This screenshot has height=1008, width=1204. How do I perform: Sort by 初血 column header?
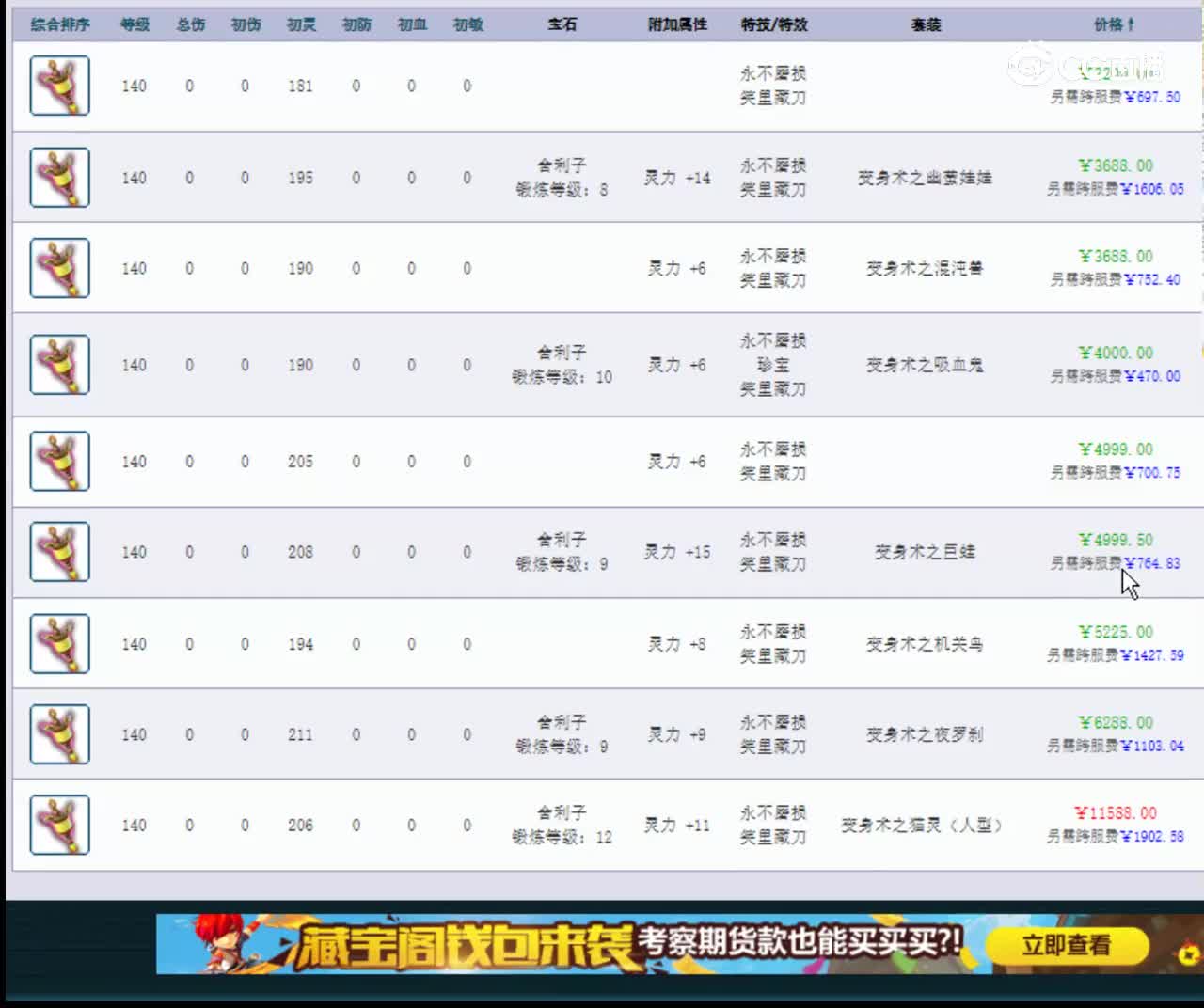pyautogui.click(x=412, y=24)
